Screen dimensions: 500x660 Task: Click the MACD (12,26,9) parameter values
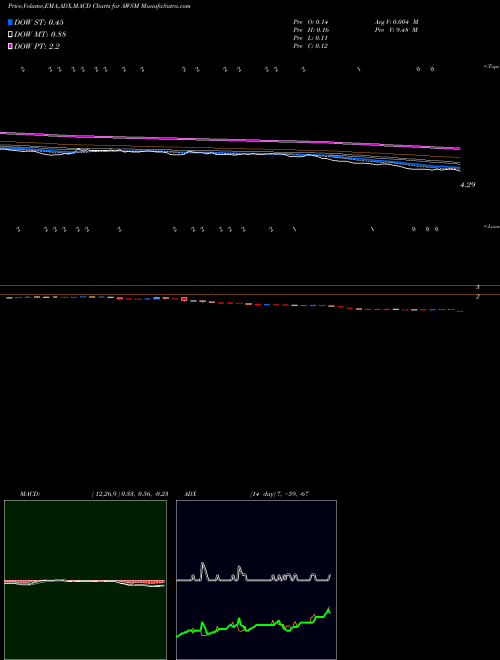(x=130, y=494)
